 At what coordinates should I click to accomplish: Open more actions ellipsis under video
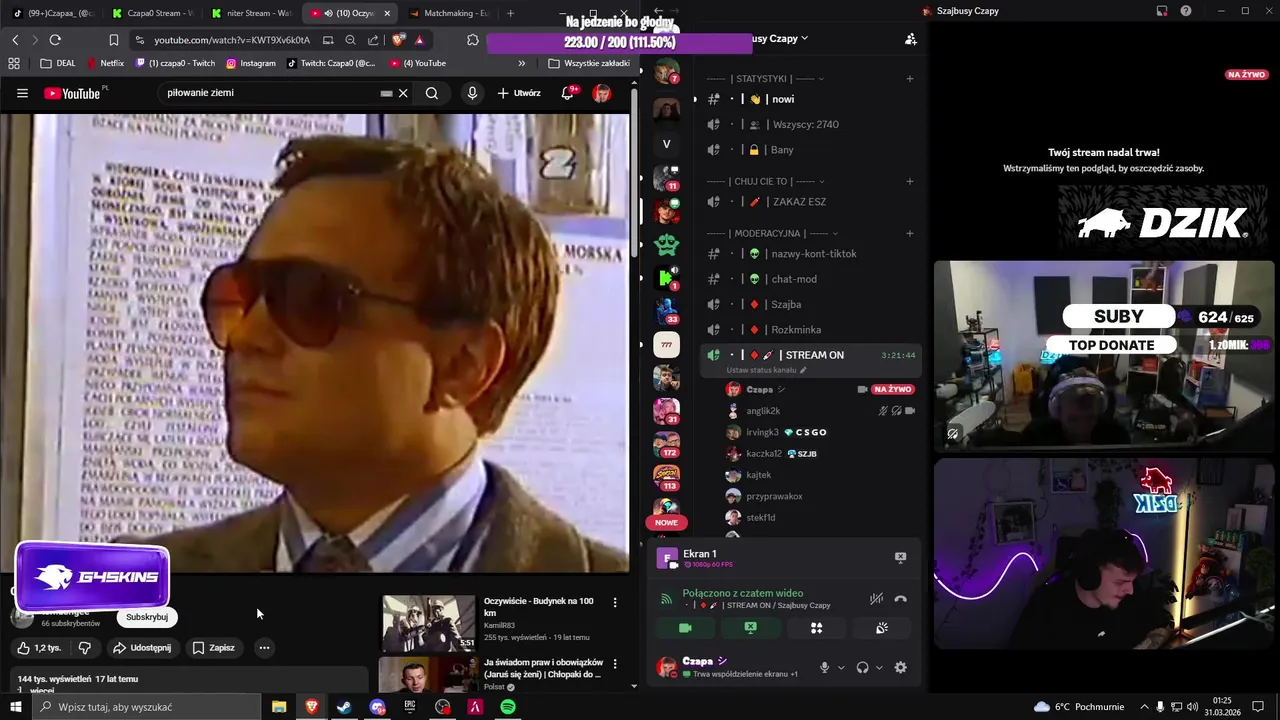click(x=264, y=648)
